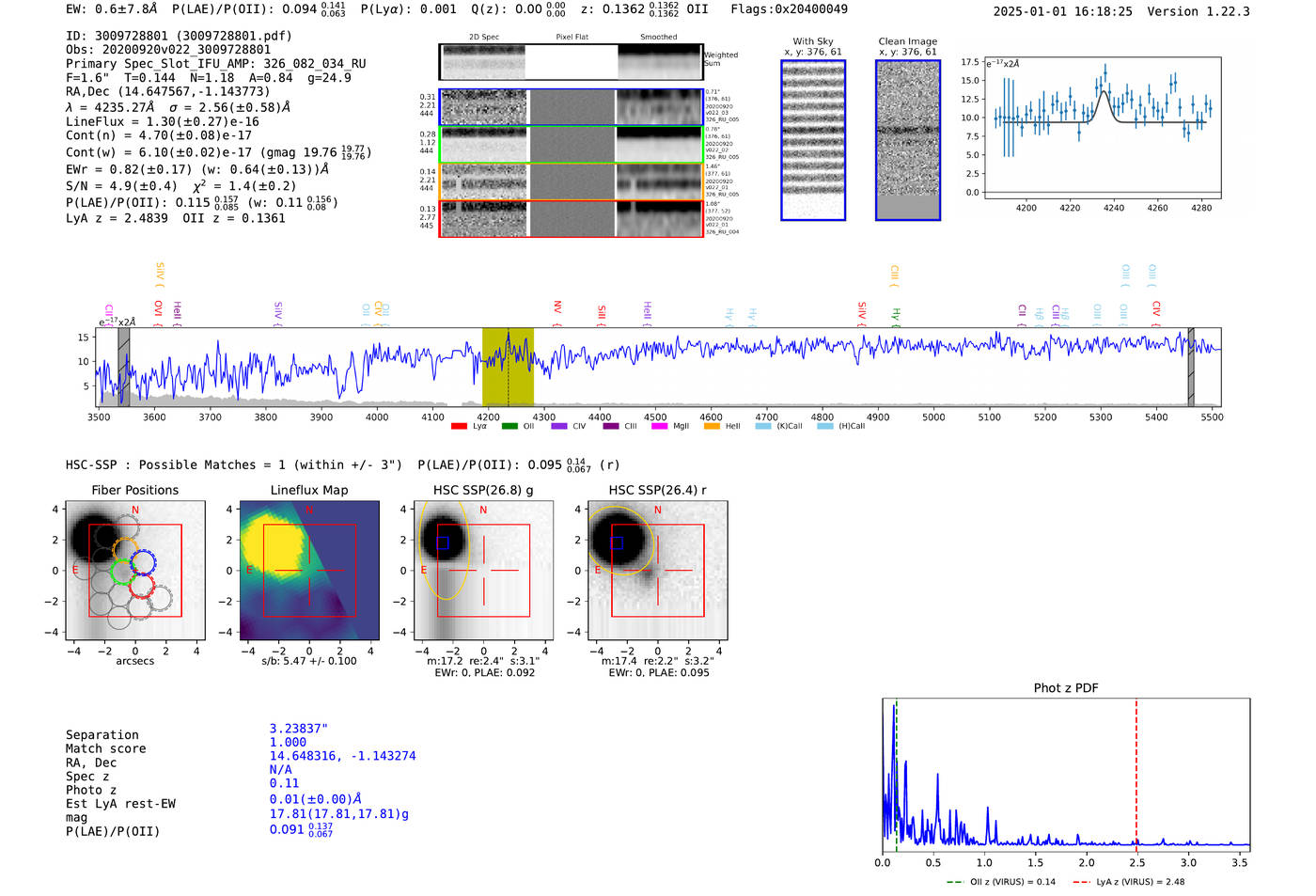Select the green fiber circle marker
This screenshot has width=1316, height=896.
[x=122, y=571]
